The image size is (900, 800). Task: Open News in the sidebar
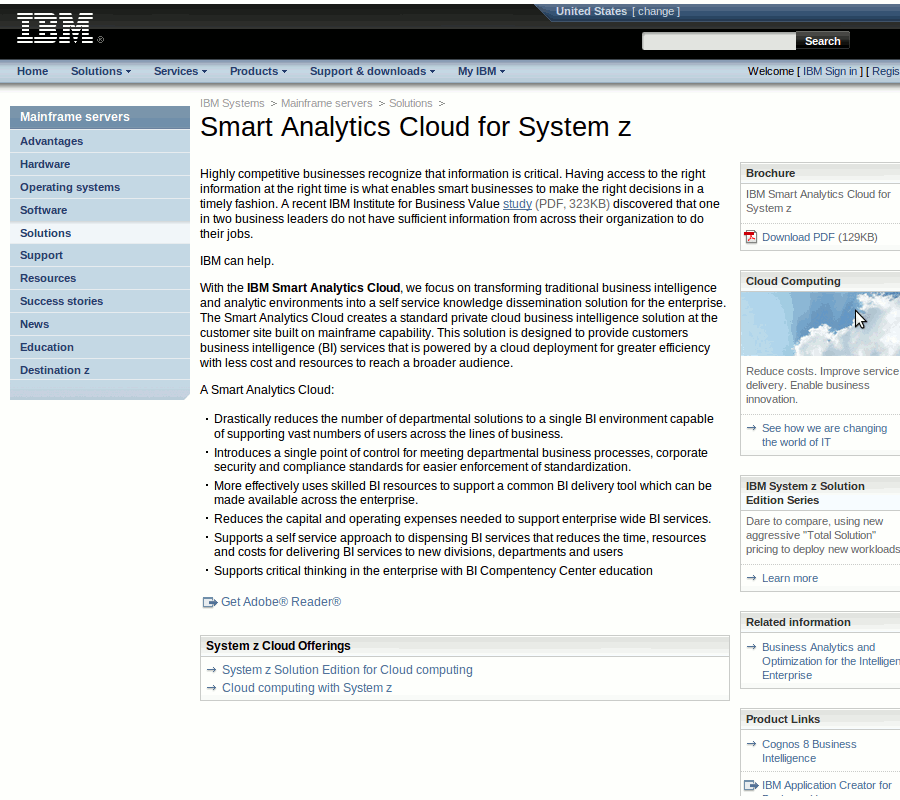coord(100,324)
